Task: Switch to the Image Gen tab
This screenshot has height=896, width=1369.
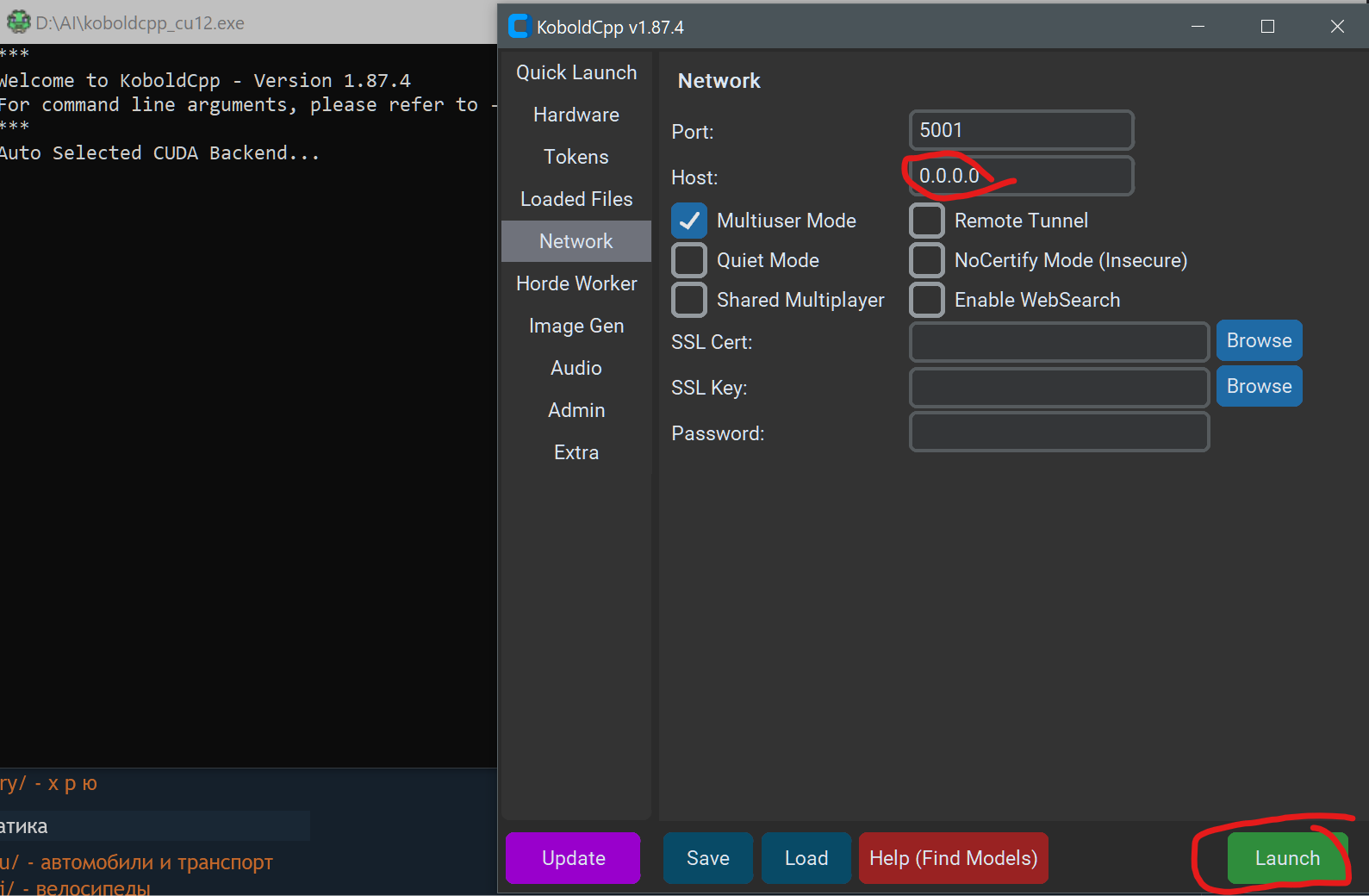Action: 576,326
